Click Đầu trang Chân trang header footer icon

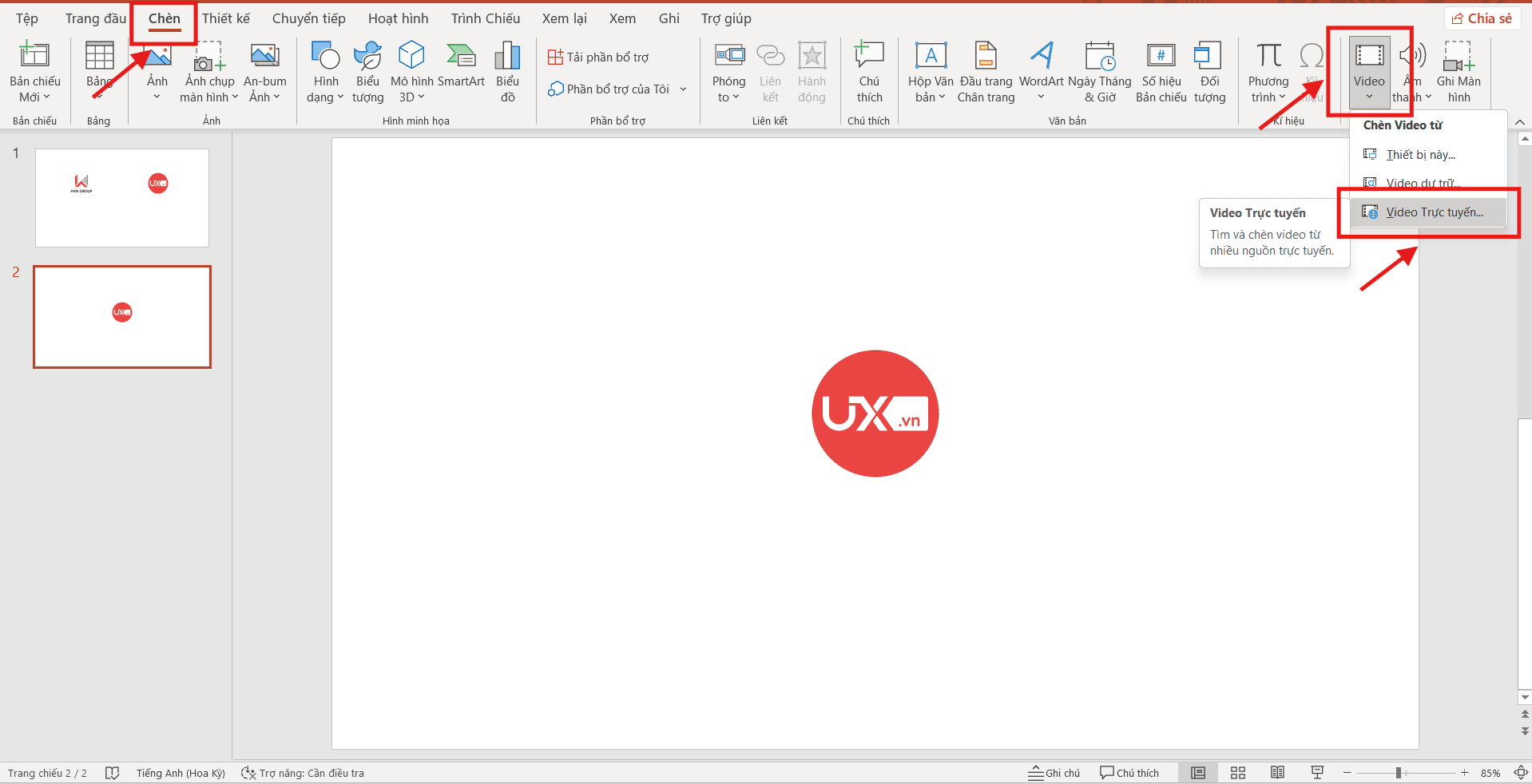point(986,57)
